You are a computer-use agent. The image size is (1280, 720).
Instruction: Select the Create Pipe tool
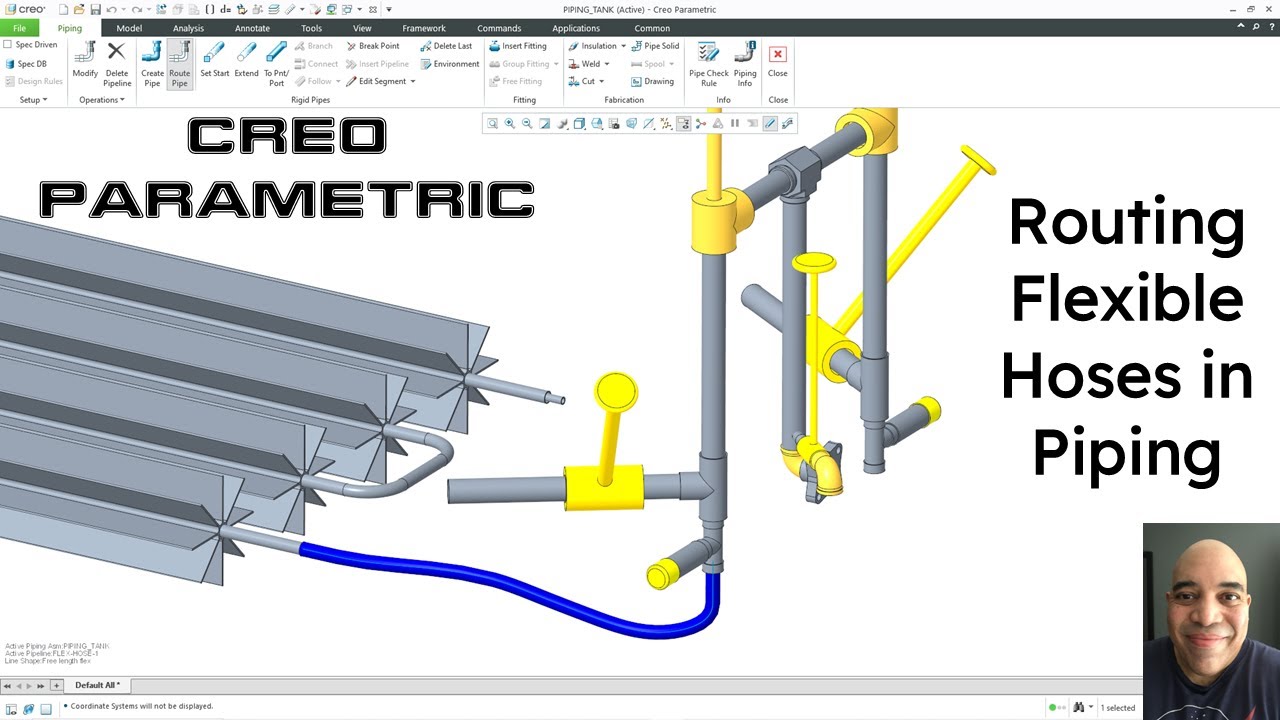pyautogui.click(x=152, y=64)
